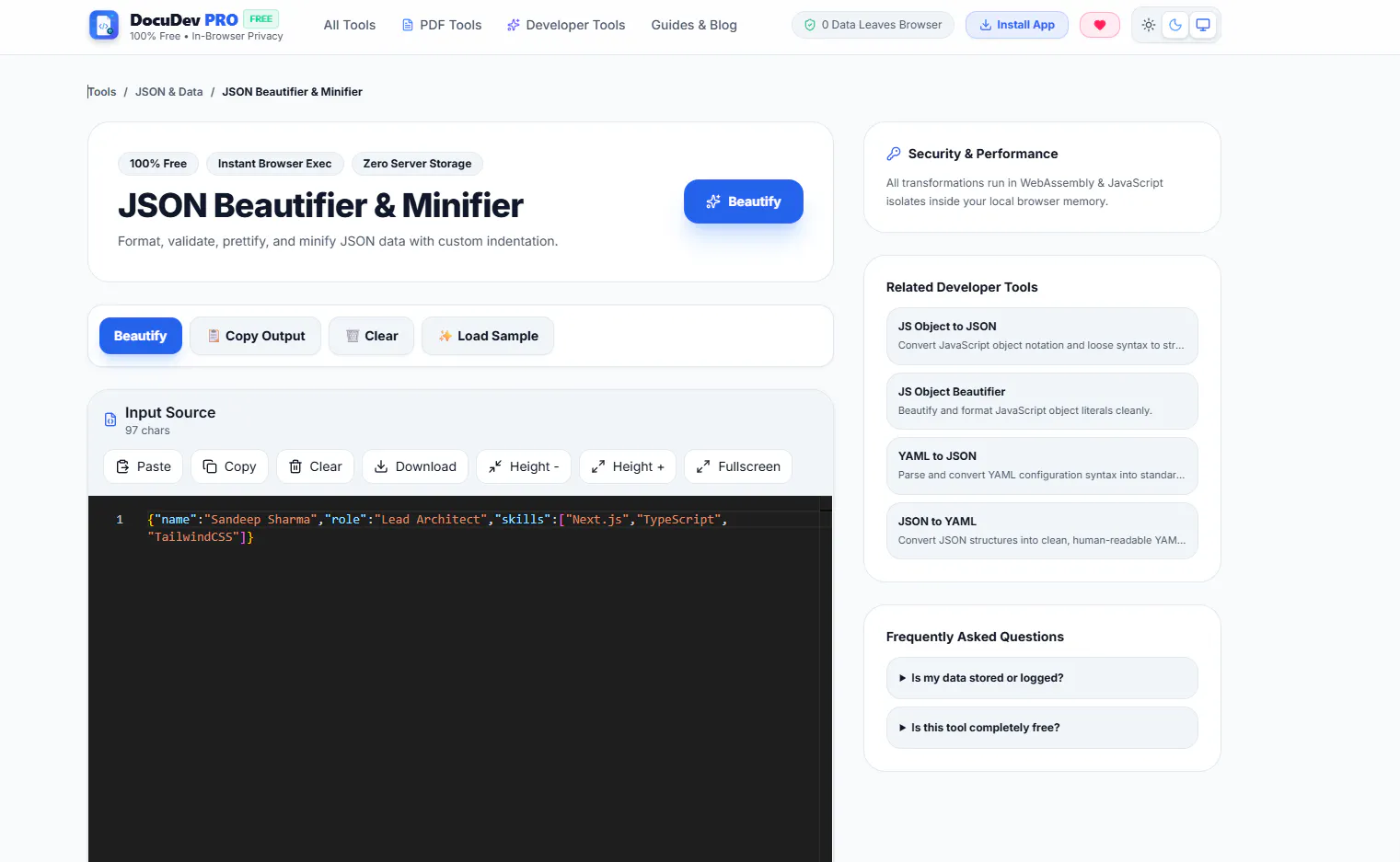Decrease editor height with Height -
The width and height of the screenshot is (1400, 862).
(x=524, y=466)
